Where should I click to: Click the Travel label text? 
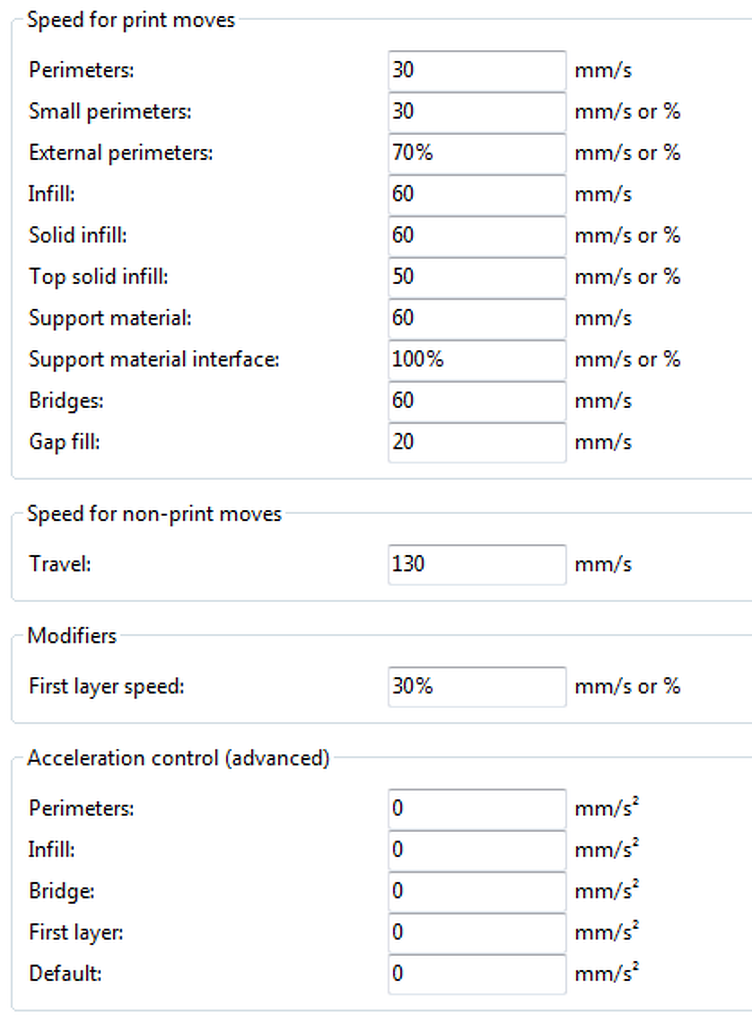60,564
